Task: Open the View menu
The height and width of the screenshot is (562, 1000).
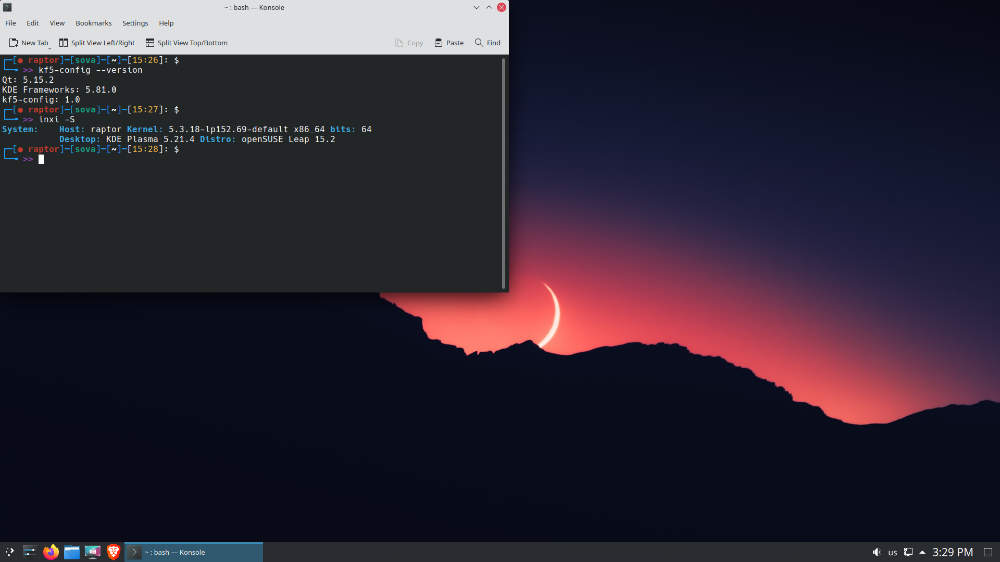Action: click(57, 23)
